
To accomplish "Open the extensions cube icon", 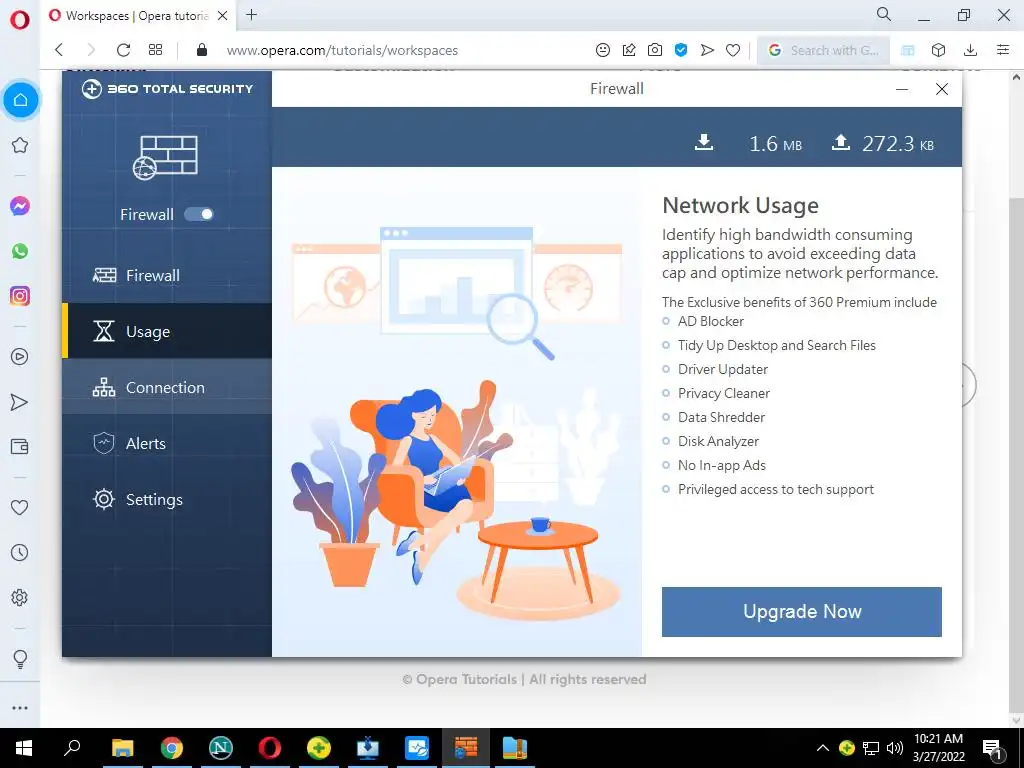I will pyautogui.click(x=938, y=50).
